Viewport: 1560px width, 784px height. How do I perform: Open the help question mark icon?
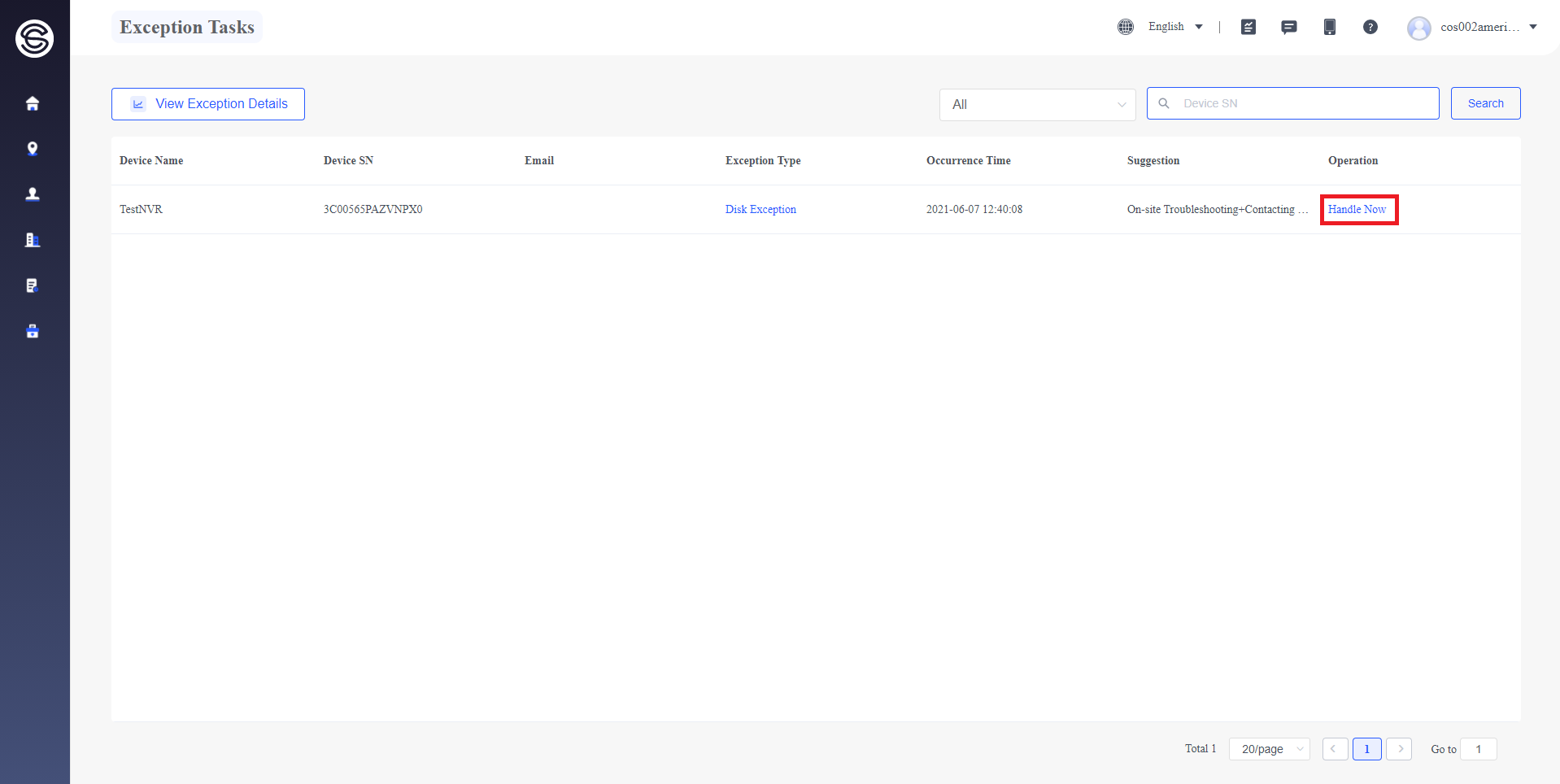1370,27
